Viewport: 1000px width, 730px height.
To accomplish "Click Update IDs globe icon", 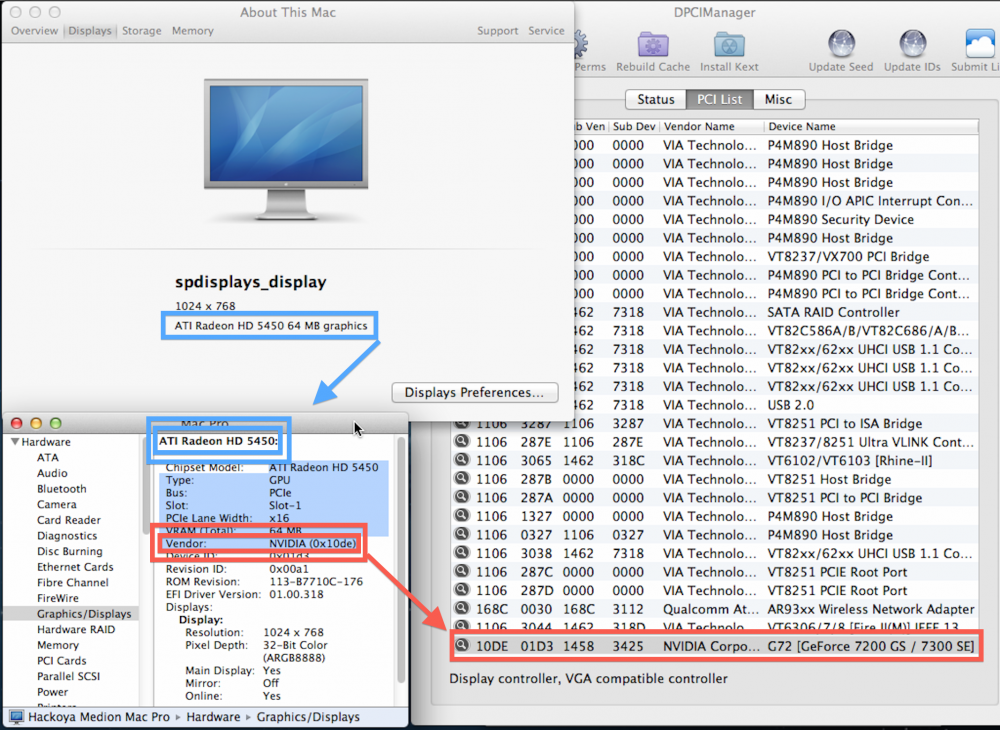I will pyautogui.click(x=912, y=45).
